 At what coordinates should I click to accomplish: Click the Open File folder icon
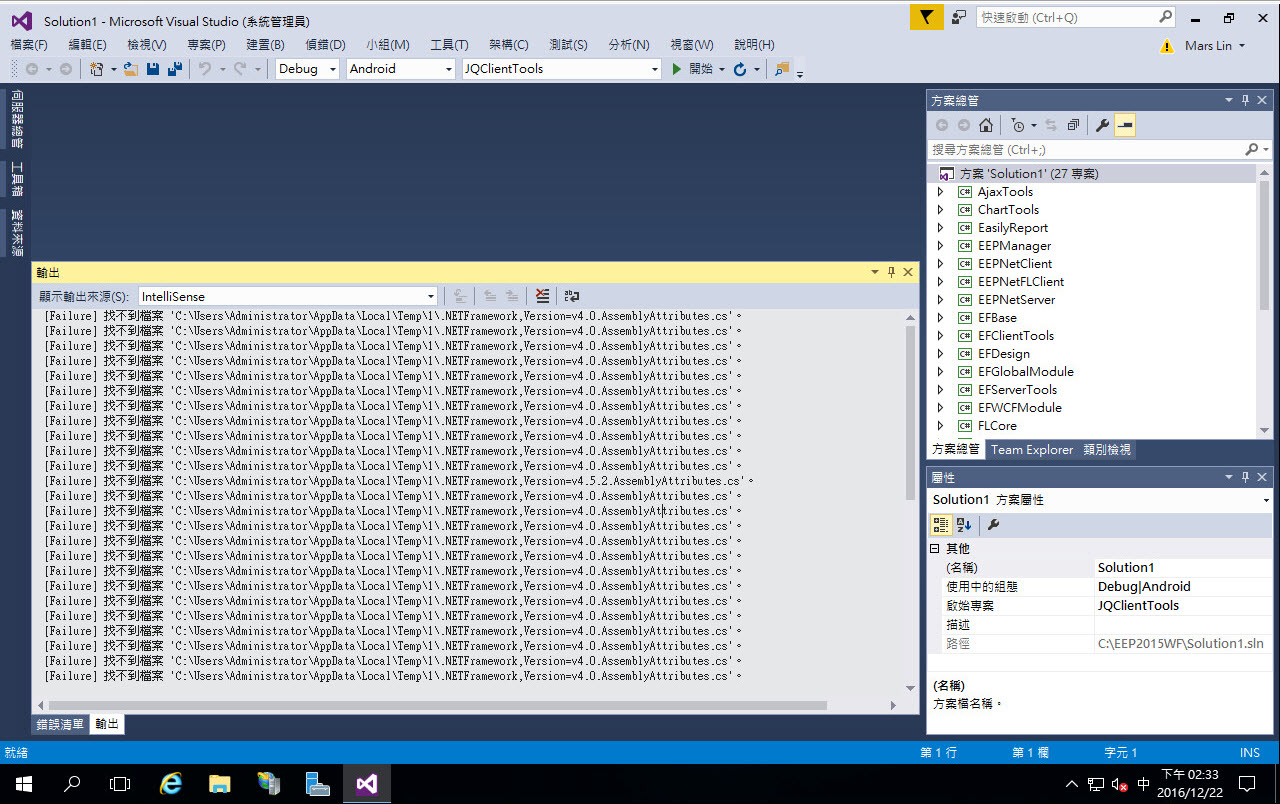[130, 69]
